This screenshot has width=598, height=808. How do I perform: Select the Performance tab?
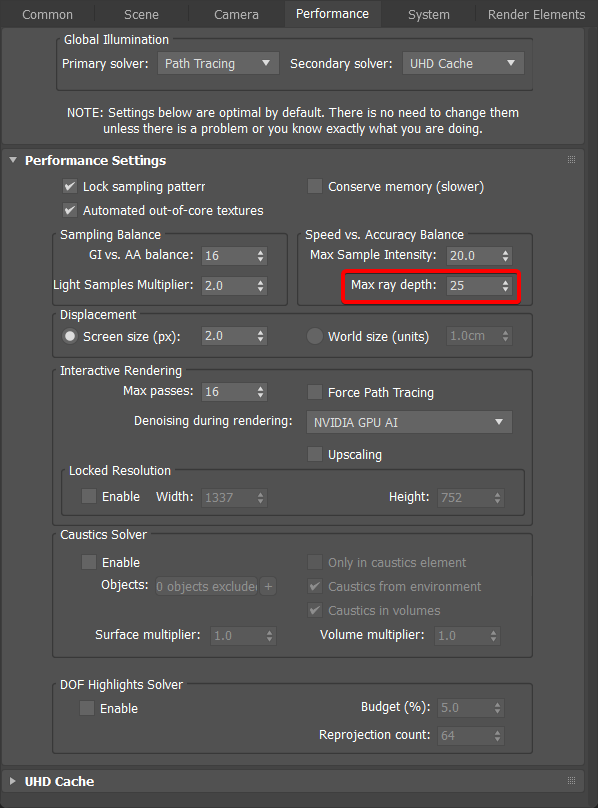coord(333,14)
